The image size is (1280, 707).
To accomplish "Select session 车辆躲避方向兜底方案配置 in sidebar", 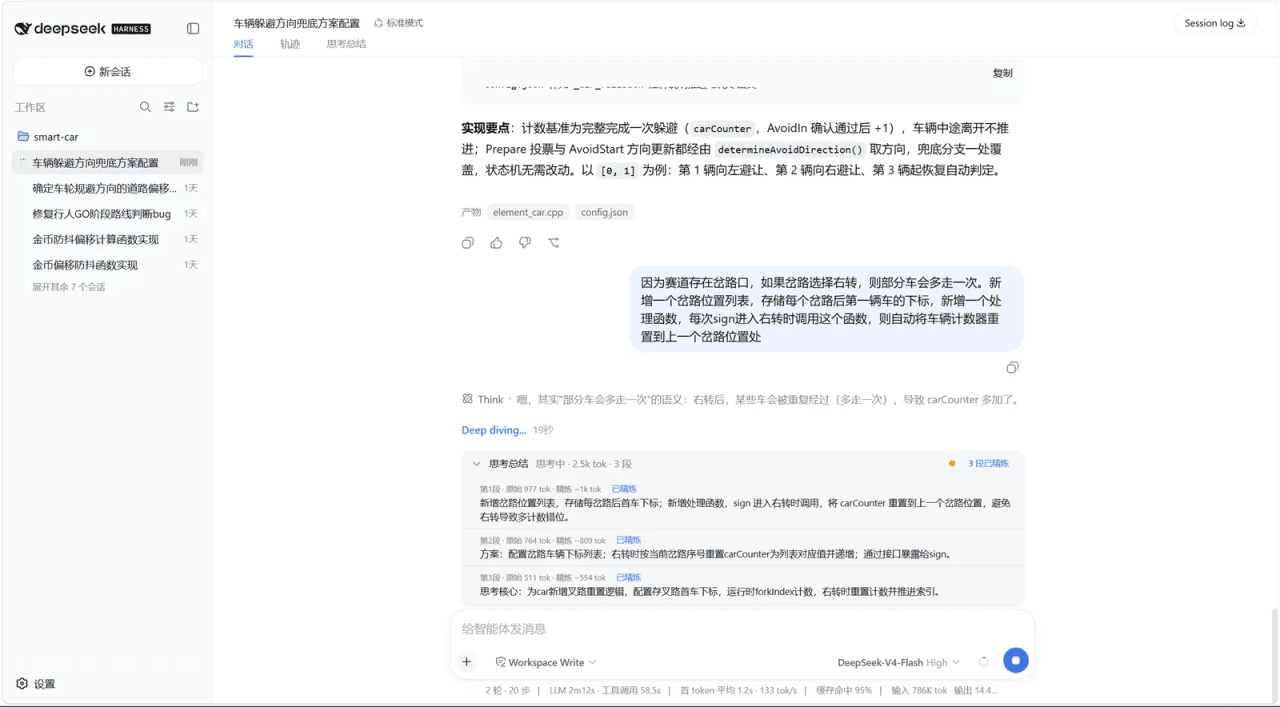I will [108, 163].
